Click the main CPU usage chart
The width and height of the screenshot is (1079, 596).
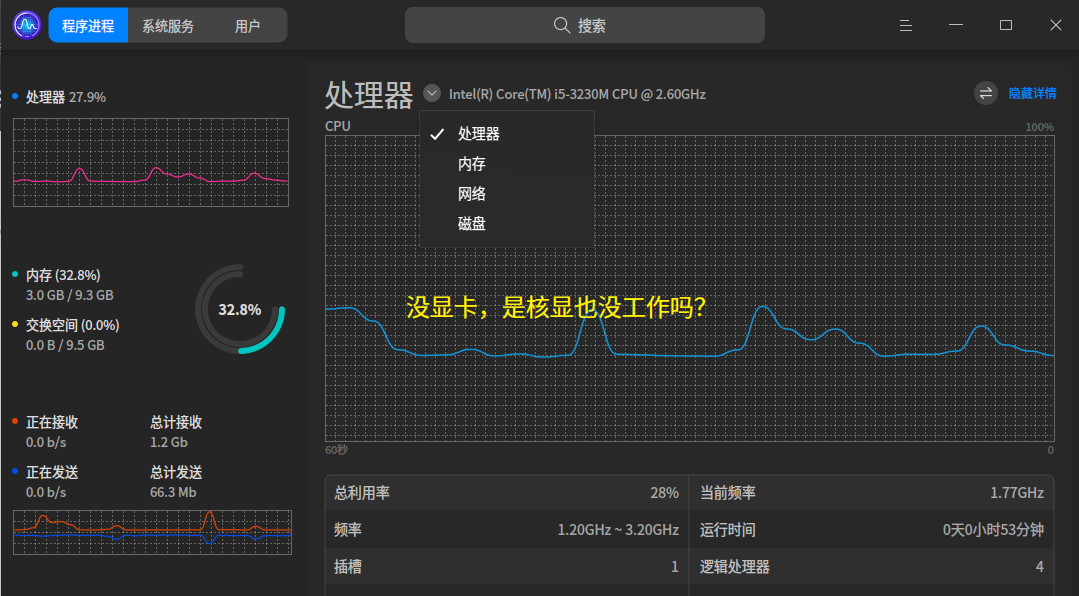coord(690,288)
